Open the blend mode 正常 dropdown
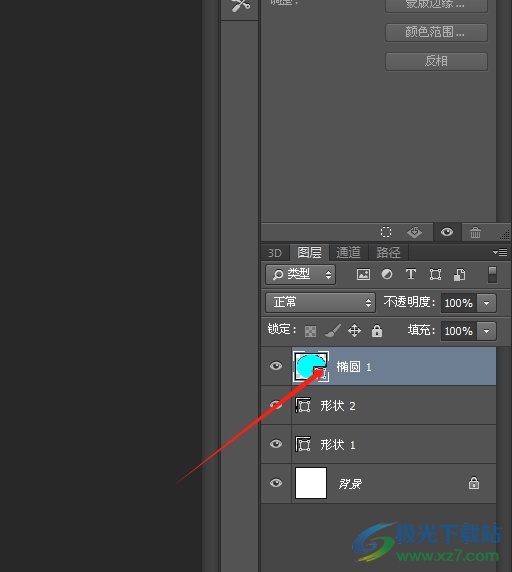The image size is (512, 572). point(320,302)
